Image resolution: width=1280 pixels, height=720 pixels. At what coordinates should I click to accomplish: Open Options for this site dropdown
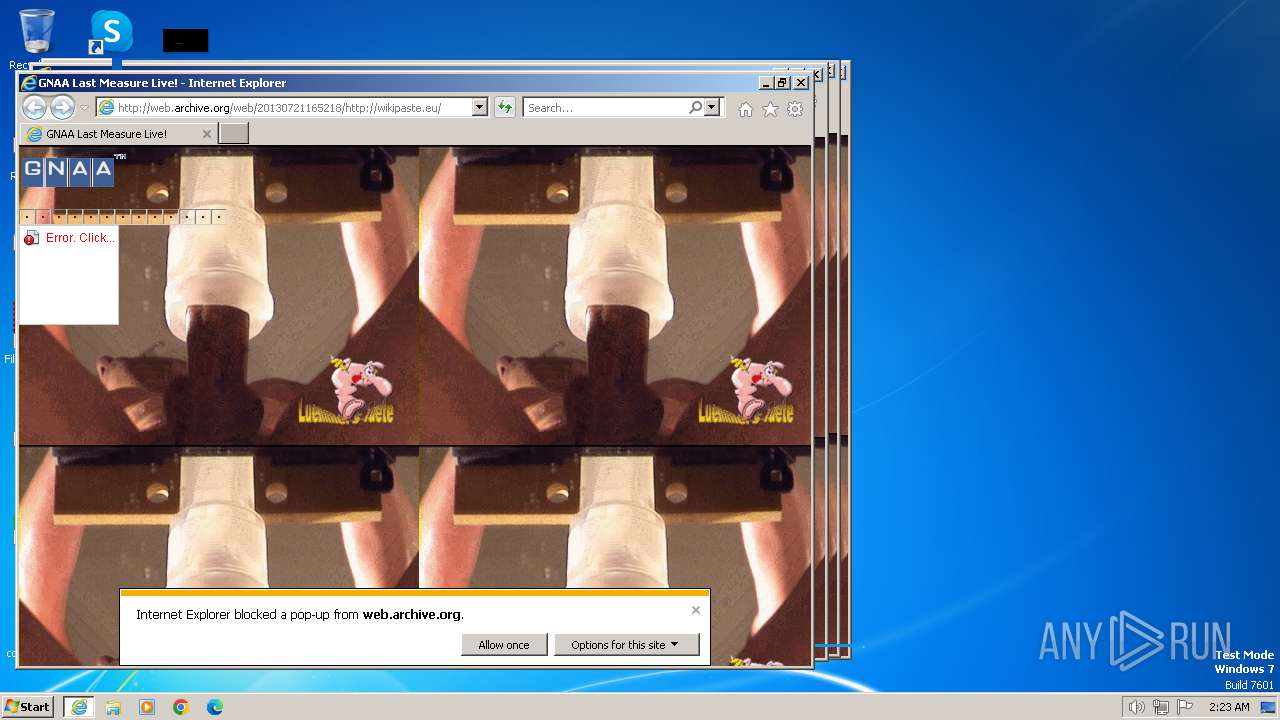click(626, 645)
